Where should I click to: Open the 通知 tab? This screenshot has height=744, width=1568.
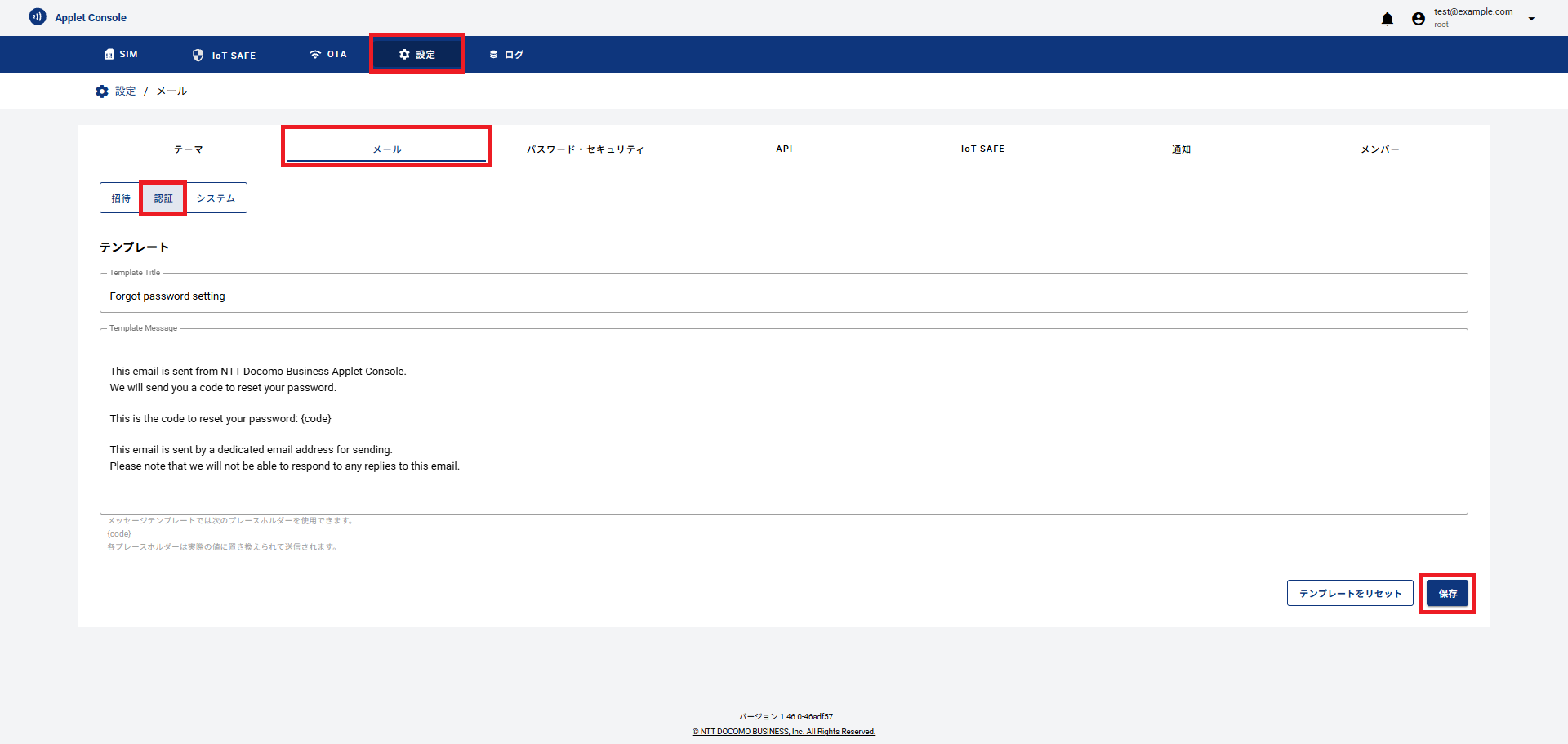tap(1181, 149)
